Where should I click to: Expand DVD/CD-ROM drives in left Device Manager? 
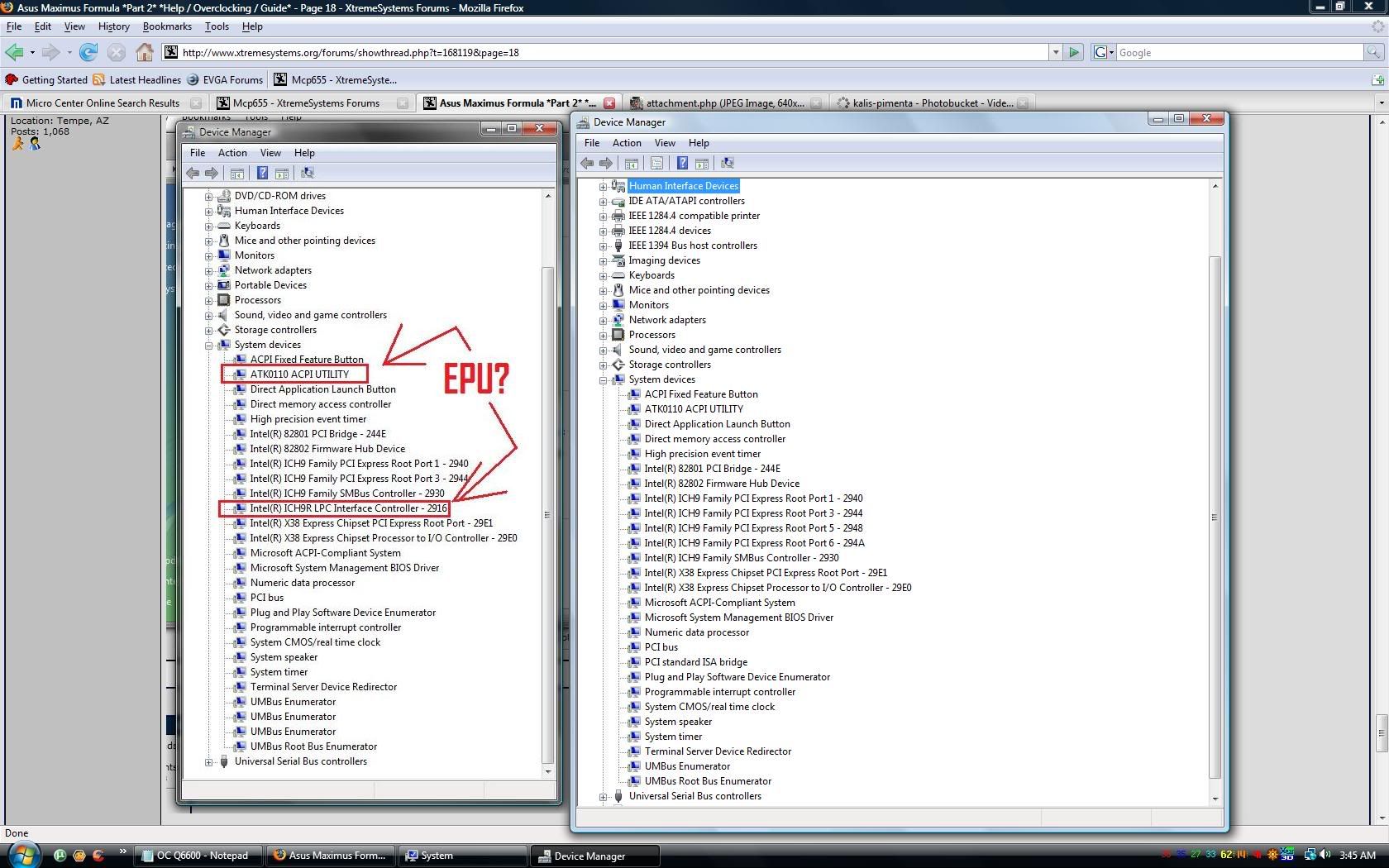209,197
